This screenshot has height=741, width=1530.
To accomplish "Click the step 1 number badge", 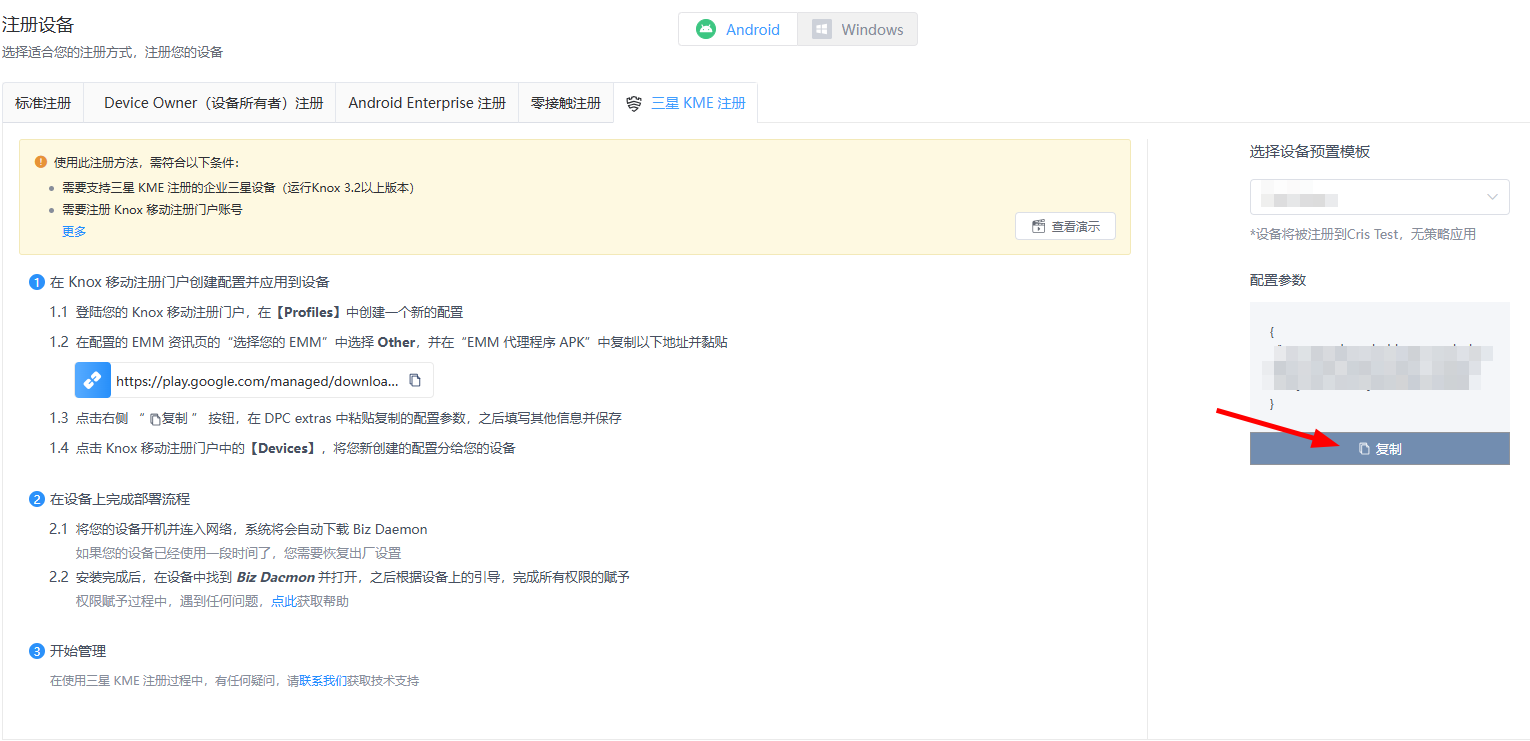I will click(37, 282).
